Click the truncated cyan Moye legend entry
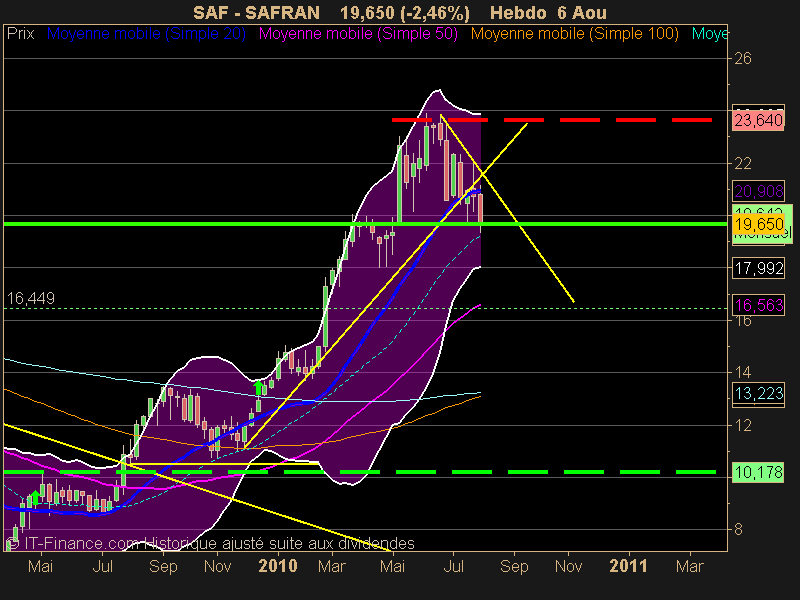 coord(709,34)
